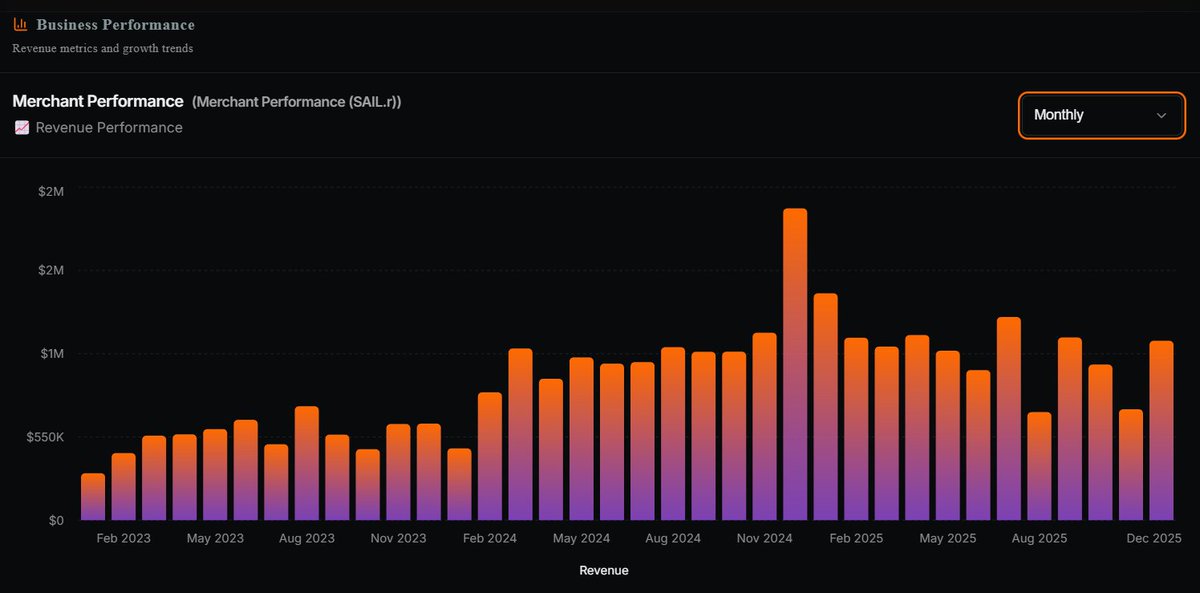This screenshot has height=593, width=1200.
Task: Click the trend chart icon beside Revenue Performance
Action: [22, 128]
